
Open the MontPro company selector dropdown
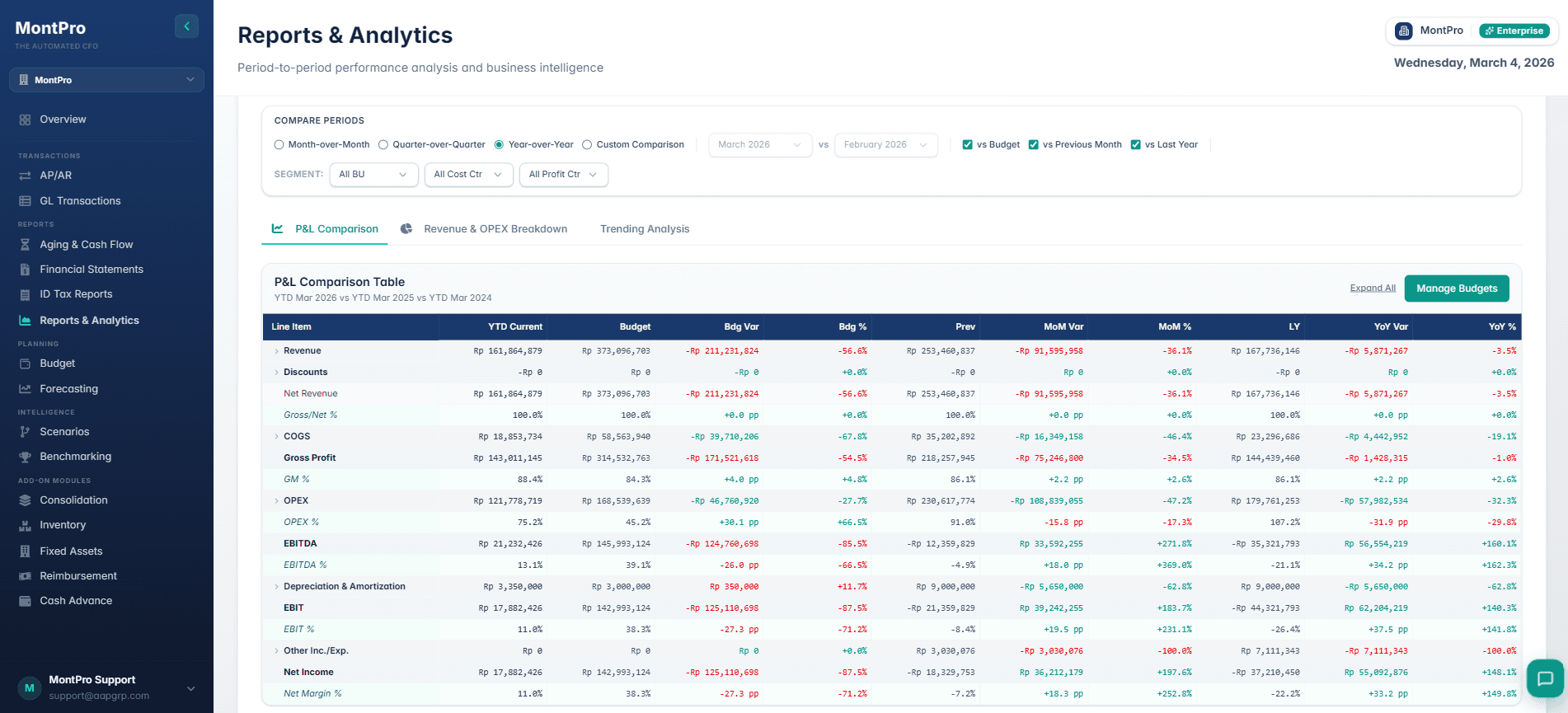point(106,80)
